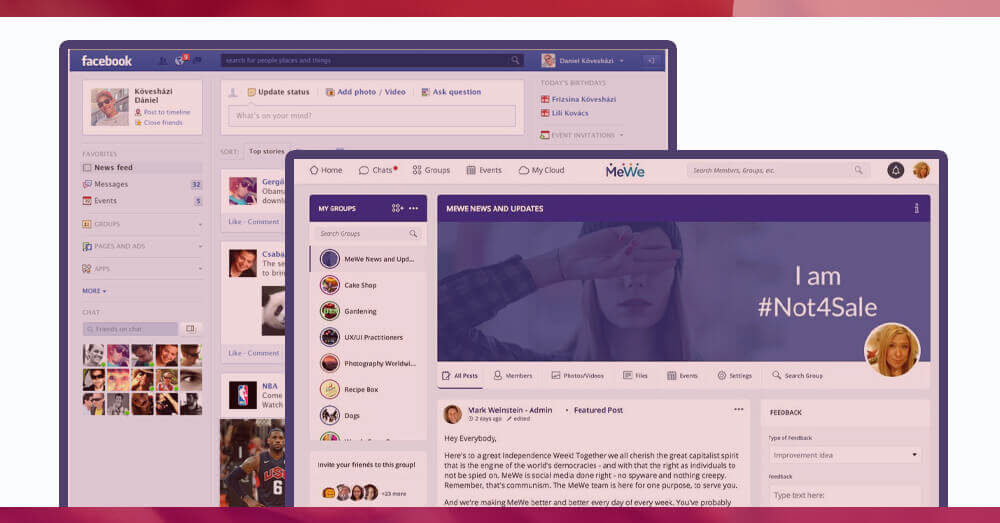This screenshot has height=523, width=1000.
Task: Click the What's on your mind field
Action: point(372,115)
